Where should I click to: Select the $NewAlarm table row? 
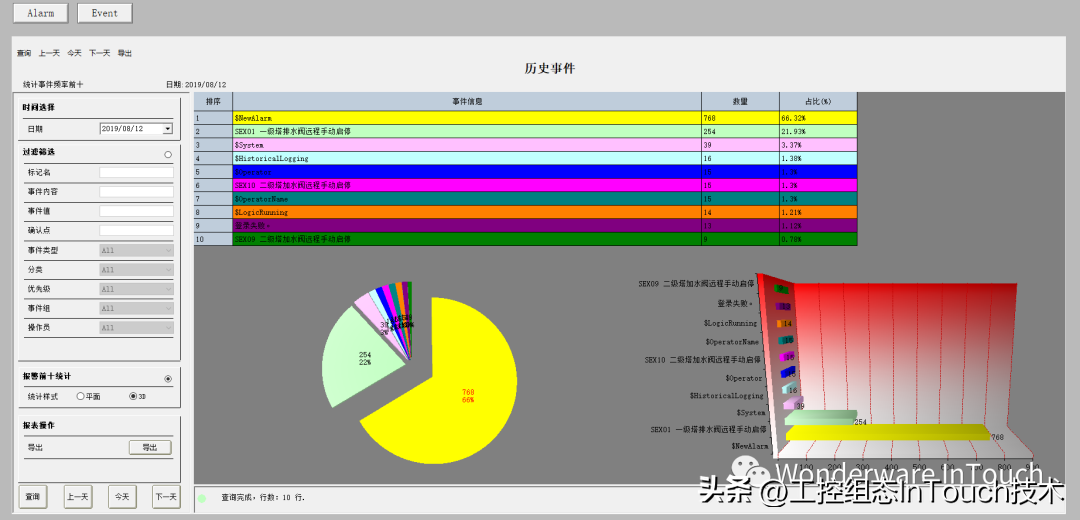pos(526,118)
